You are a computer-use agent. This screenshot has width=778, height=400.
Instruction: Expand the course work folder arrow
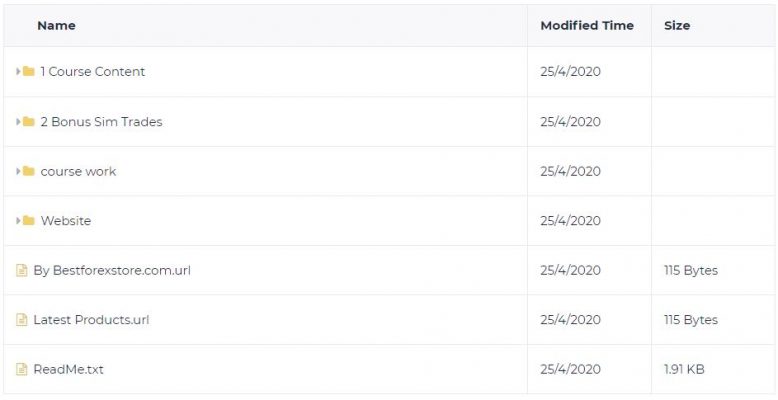[18, 171]
